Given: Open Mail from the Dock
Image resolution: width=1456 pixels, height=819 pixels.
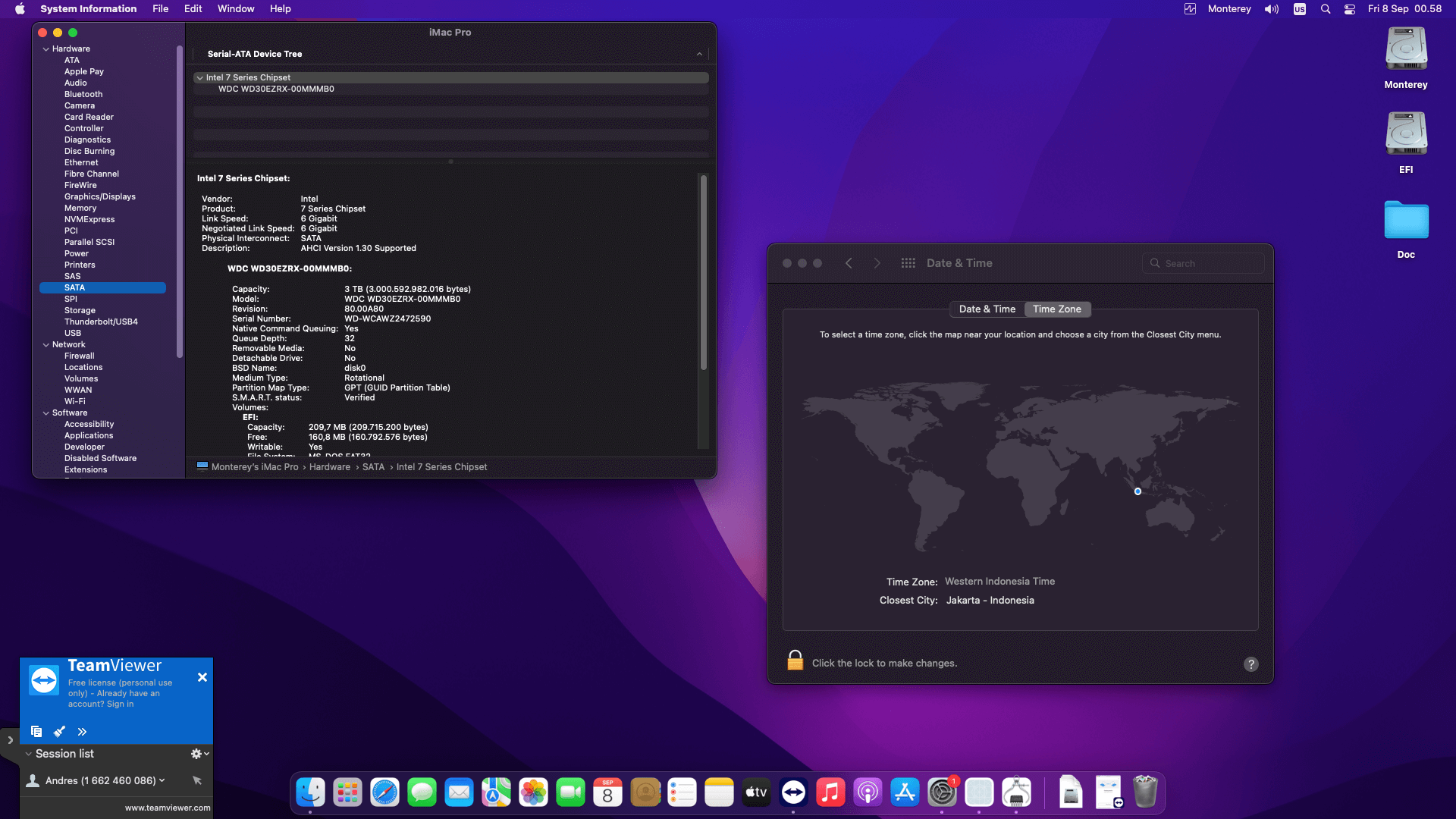Looking at the screenshot, I should click(459, 792).
